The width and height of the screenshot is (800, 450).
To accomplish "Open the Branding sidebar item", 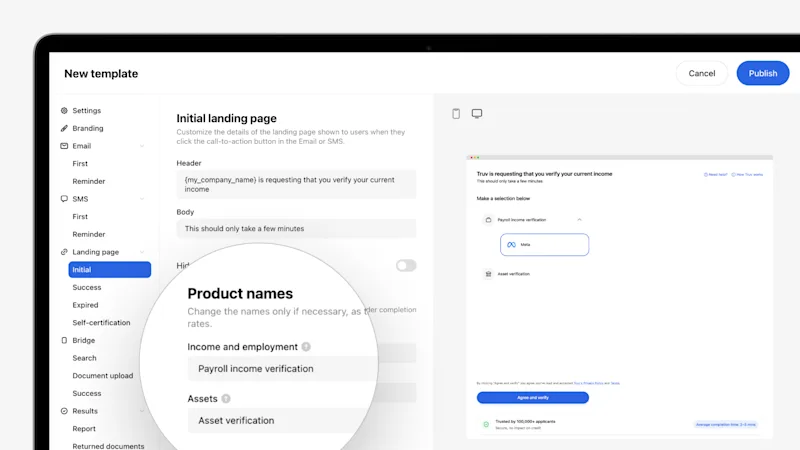I will [x=88, y=128].
